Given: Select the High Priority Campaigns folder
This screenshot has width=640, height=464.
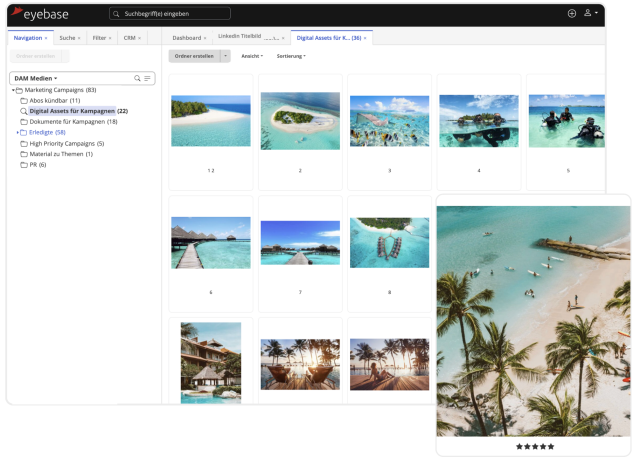Looking at the screenshot, I should click(62, 143).
